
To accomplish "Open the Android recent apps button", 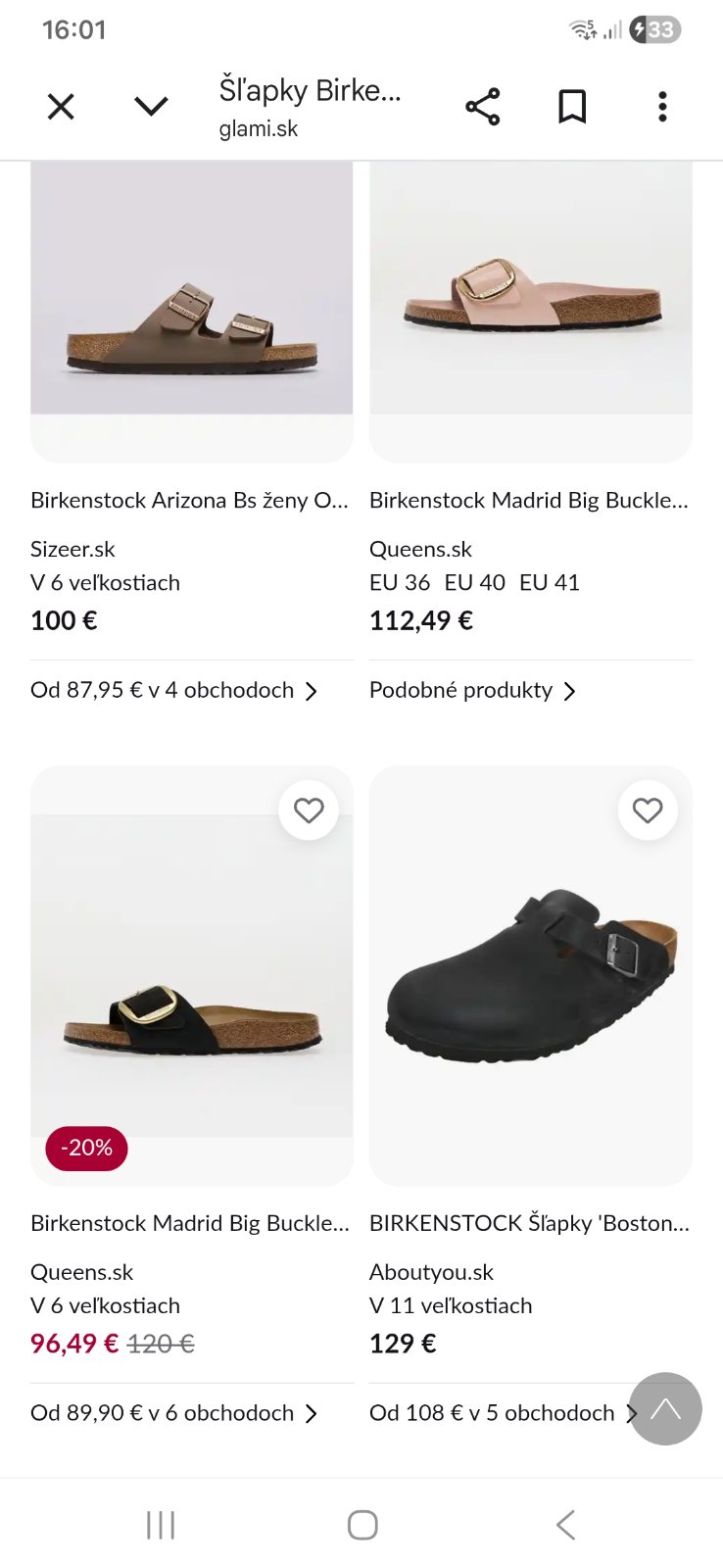I will pos(161,1525).
